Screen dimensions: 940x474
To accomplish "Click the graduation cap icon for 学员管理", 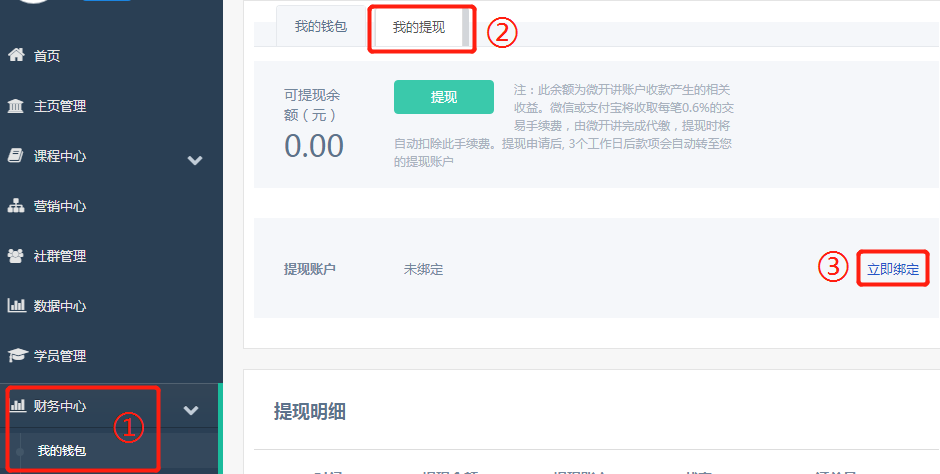I will (17, 355).
